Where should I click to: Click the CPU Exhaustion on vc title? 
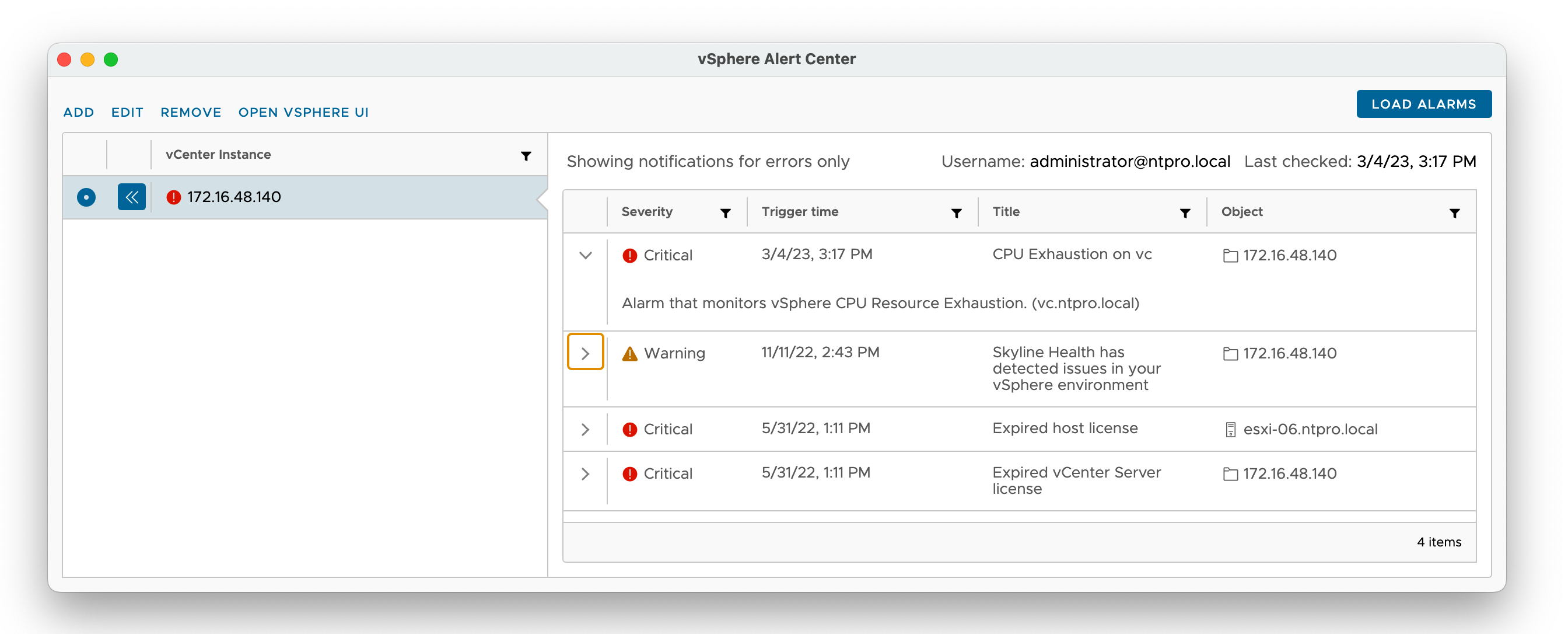click(x=1072, y=254)
